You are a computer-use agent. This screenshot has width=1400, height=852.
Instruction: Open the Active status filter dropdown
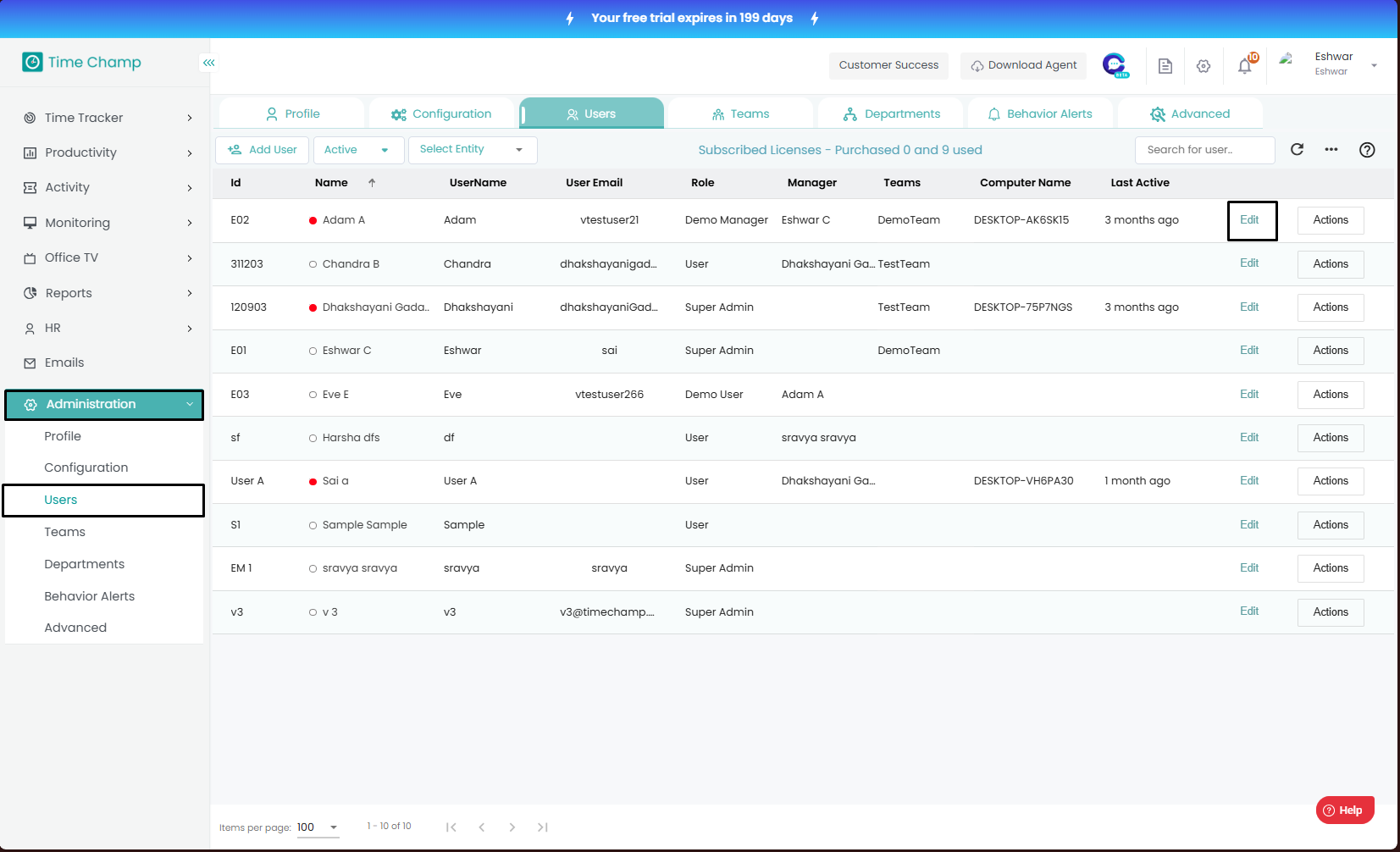tap(357, 150)
